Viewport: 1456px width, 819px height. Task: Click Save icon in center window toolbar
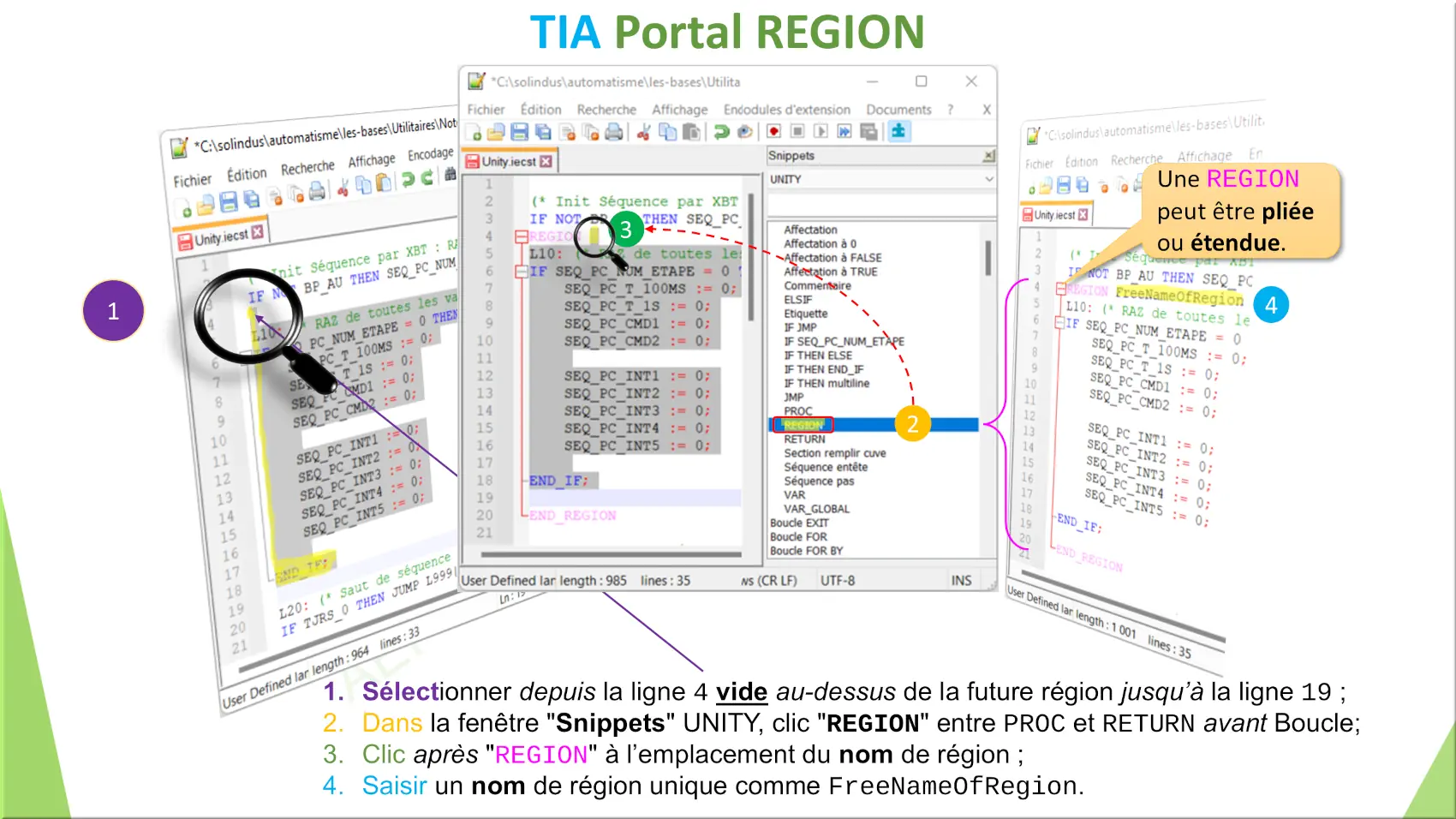tap(519, 132)
